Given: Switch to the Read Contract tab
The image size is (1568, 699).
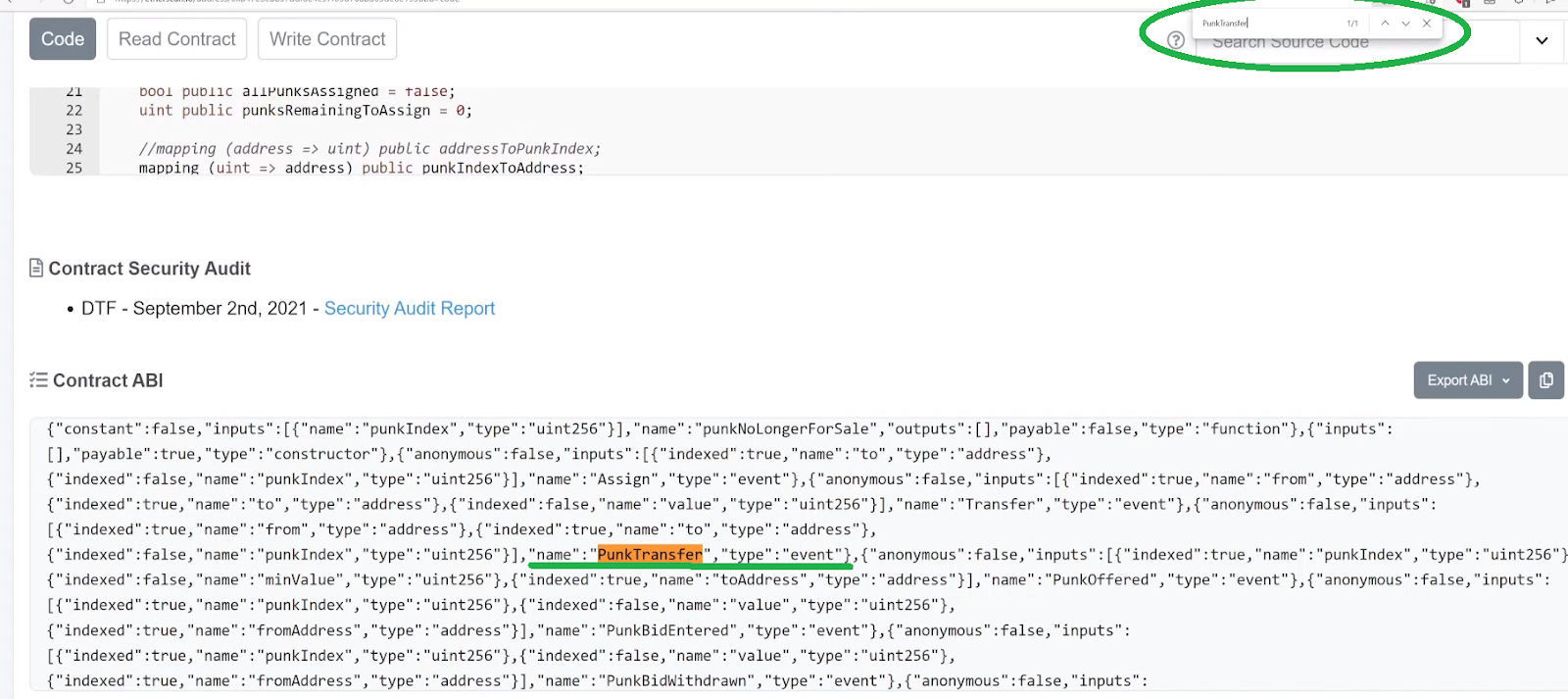Looking at the screenshot, I should coord(177,39).
